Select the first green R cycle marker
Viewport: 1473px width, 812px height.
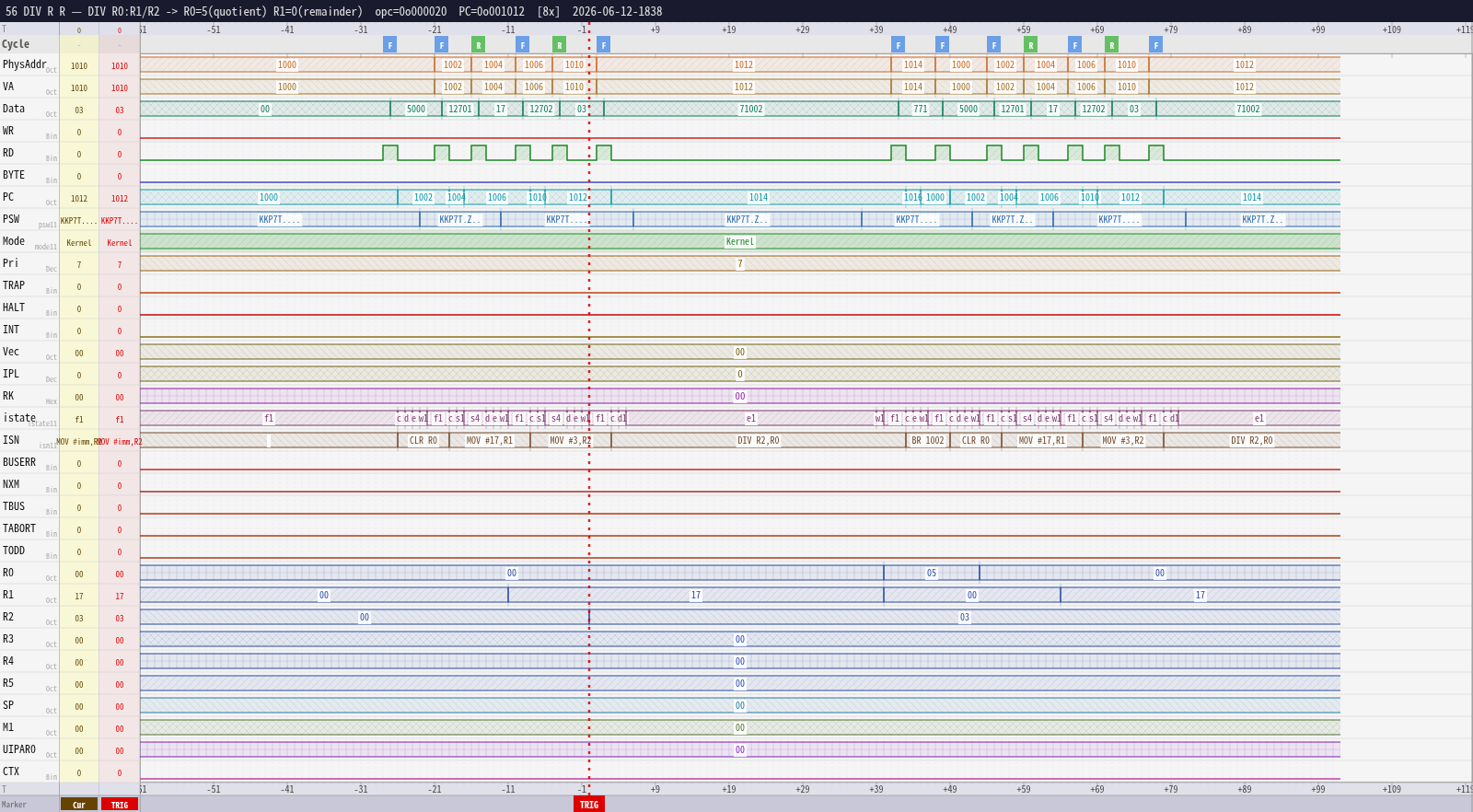478,45
